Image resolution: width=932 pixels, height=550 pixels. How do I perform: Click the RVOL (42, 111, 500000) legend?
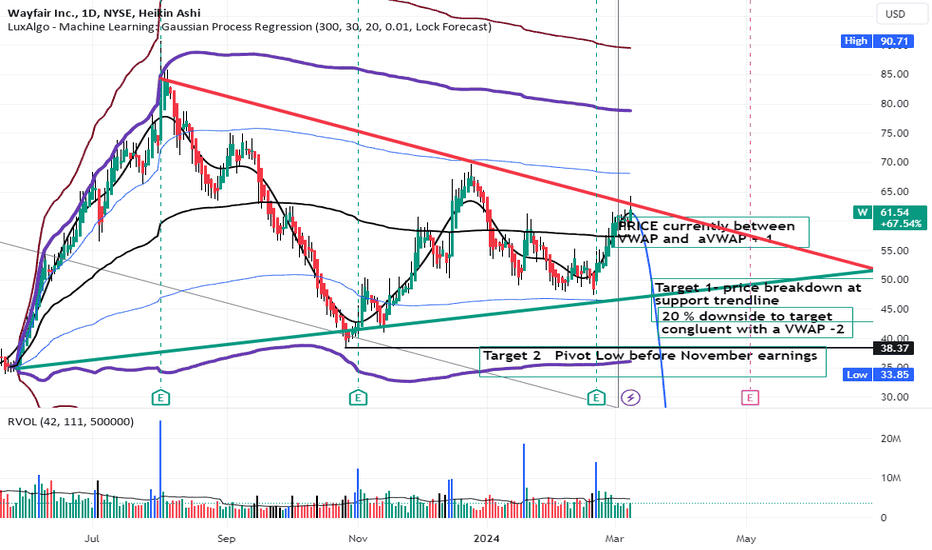[x=70, y=422]
